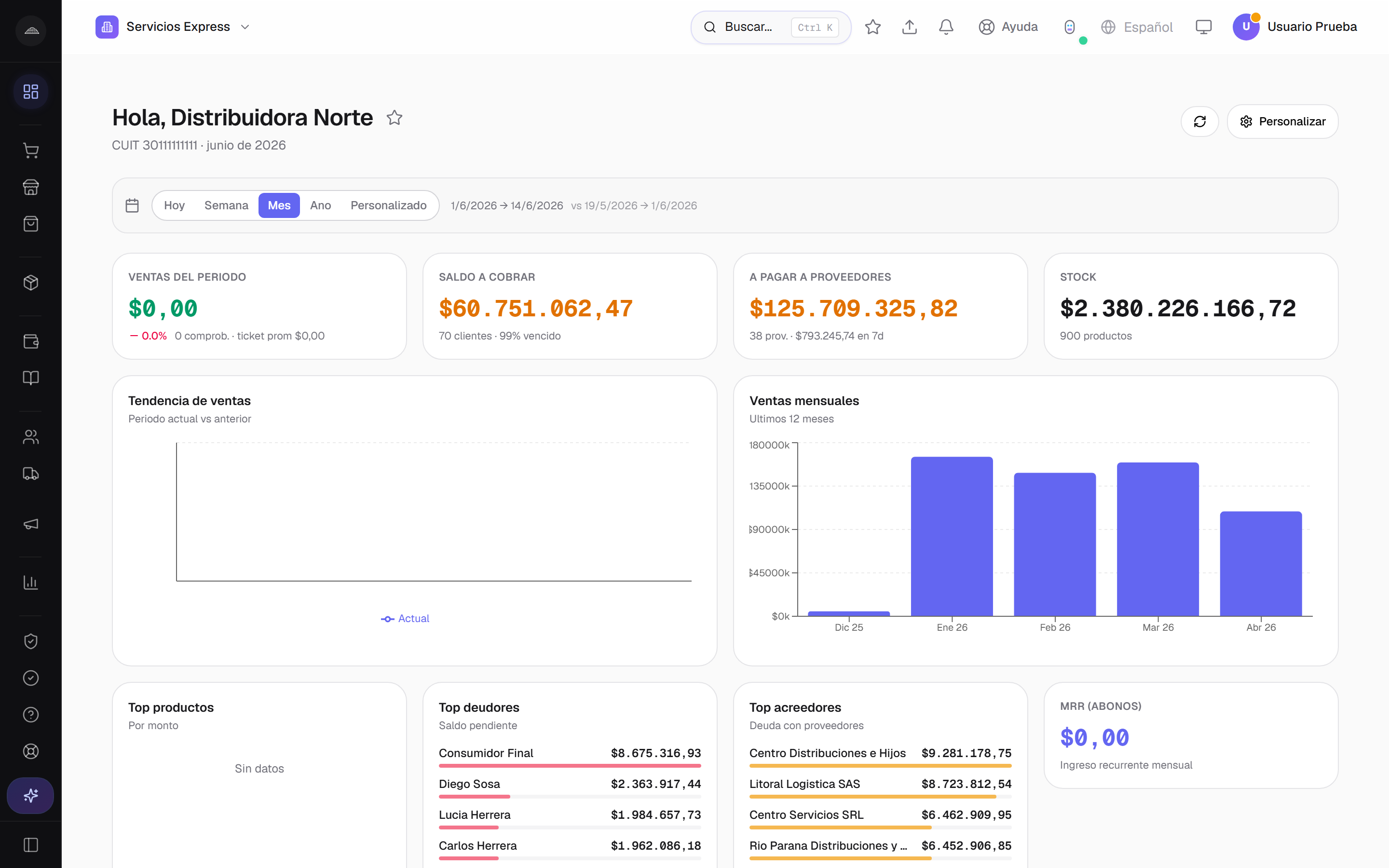1389x868 pixels.
Task: Focus the Buscar search field
Action: click(771, 27)
